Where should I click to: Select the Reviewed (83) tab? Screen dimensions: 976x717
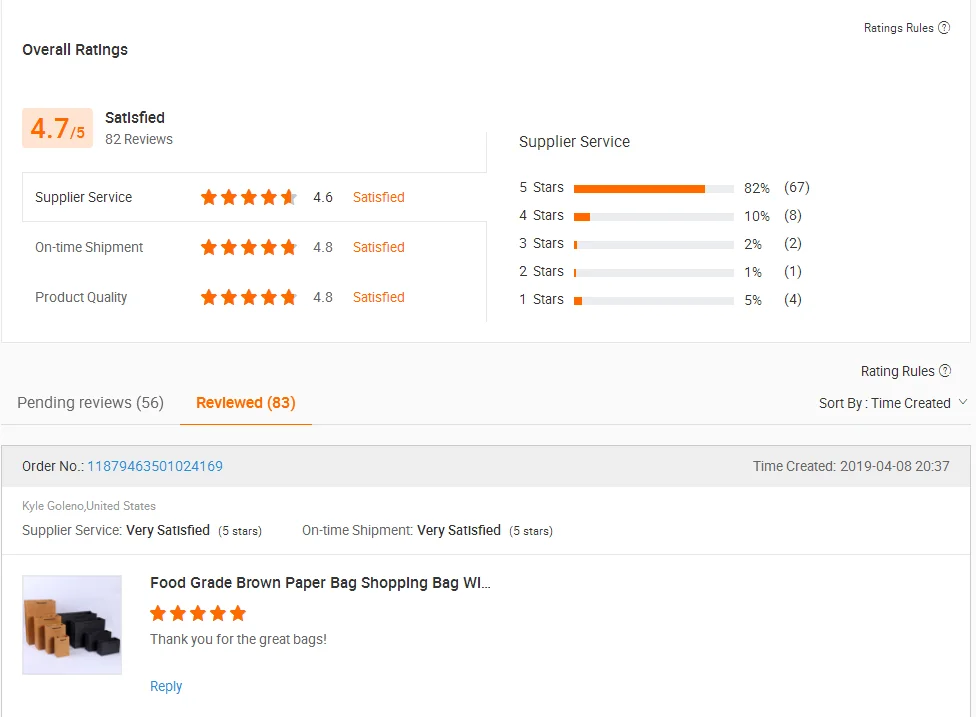point(245,402)
